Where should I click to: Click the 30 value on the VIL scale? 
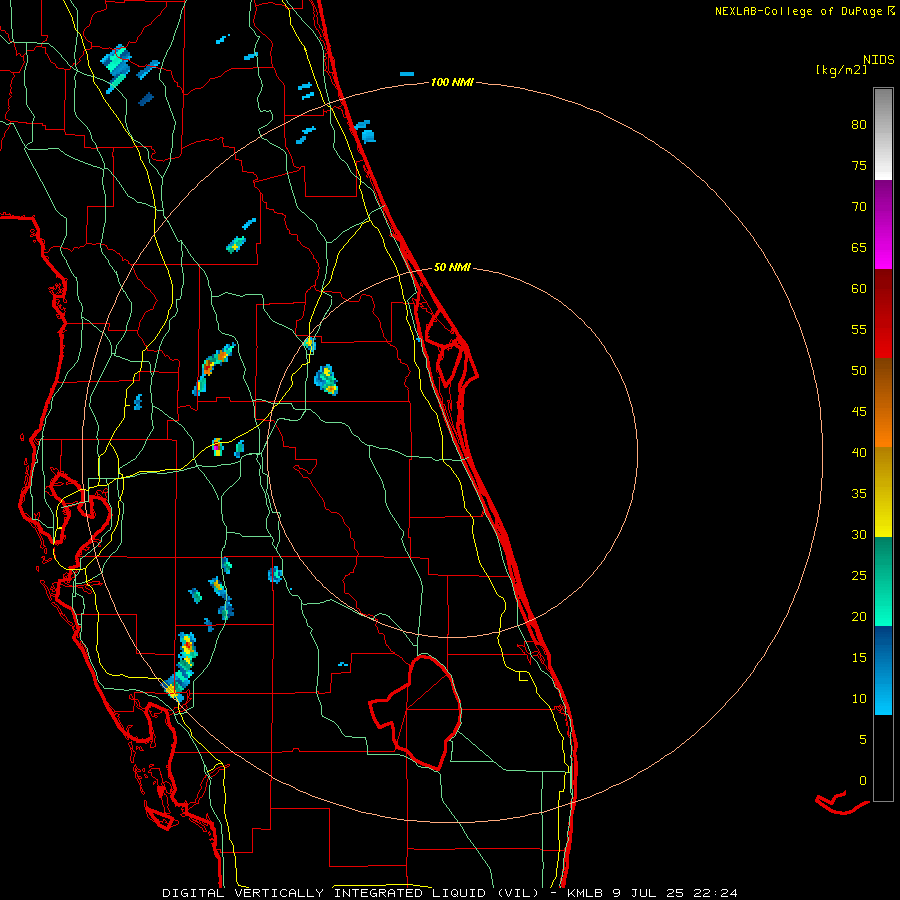tap(859, 535)
